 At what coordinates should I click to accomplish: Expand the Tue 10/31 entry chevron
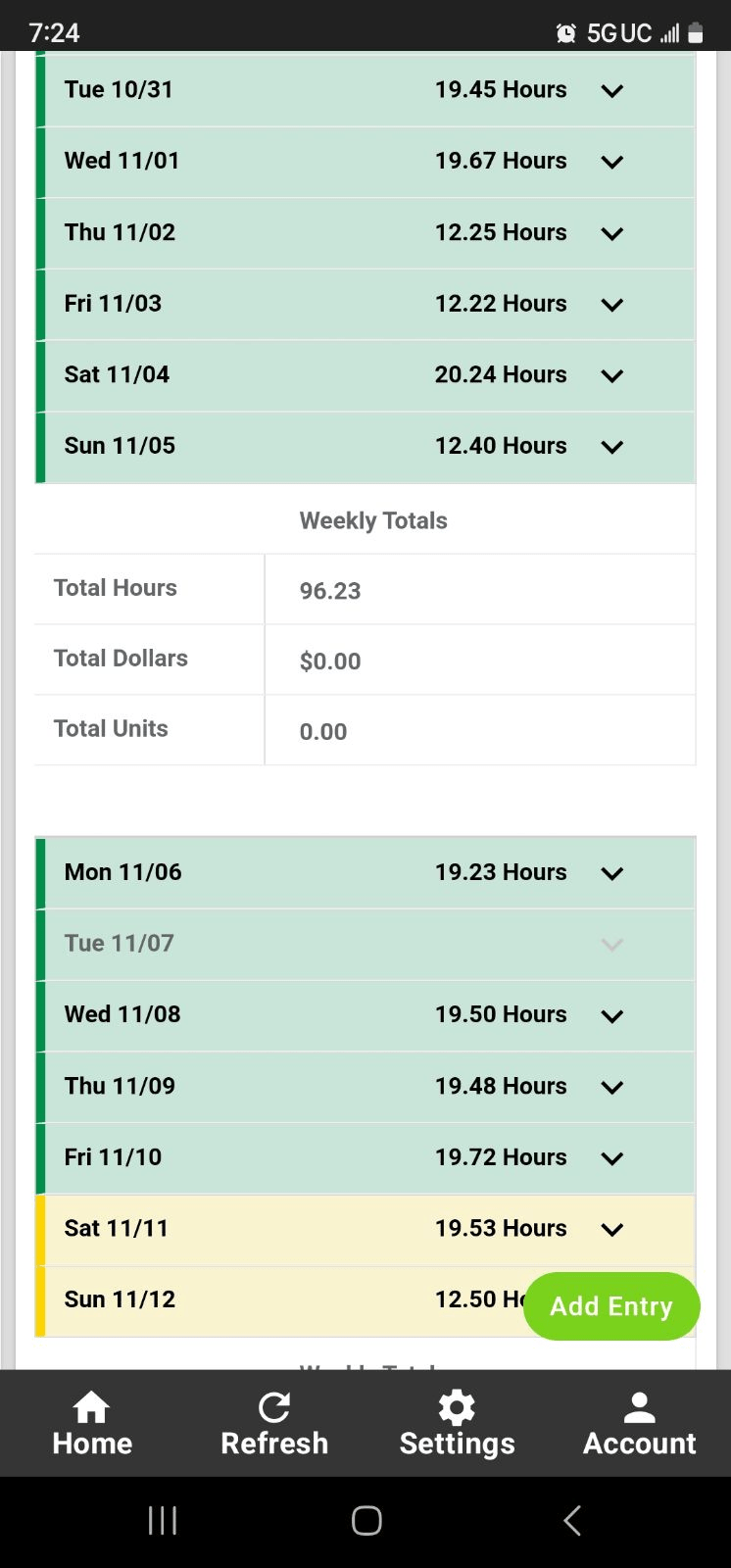(612, 91)
